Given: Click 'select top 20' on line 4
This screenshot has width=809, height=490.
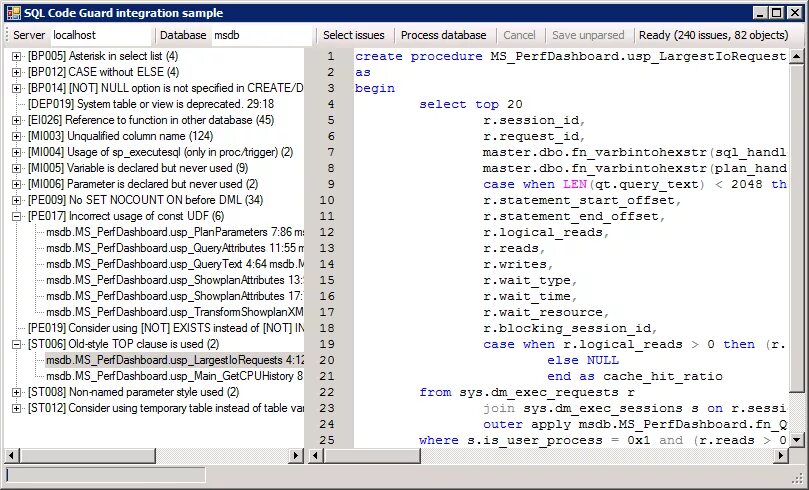Looking at the screenshot, I should click(x=471, y=104).
